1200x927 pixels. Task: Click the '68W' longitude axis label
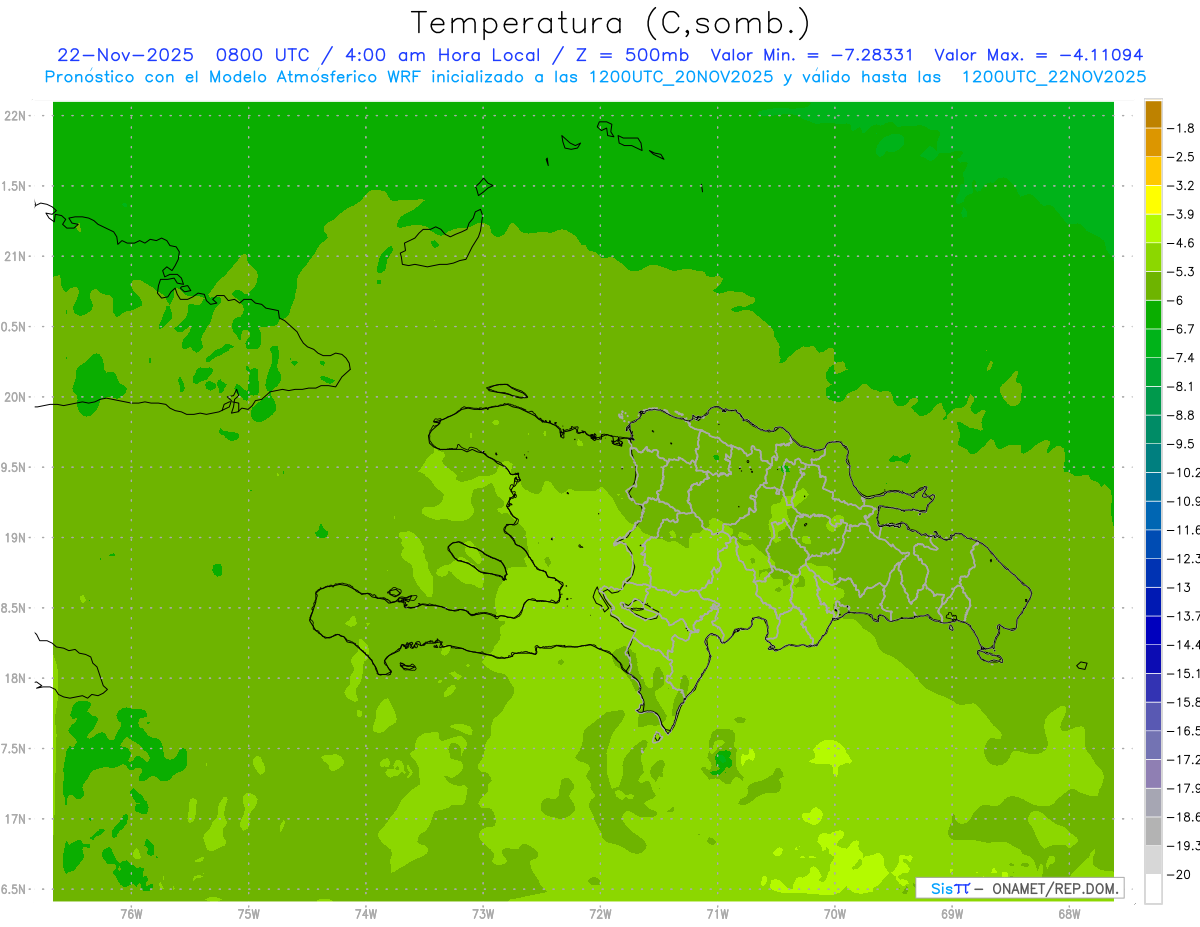click(1069, 913)
